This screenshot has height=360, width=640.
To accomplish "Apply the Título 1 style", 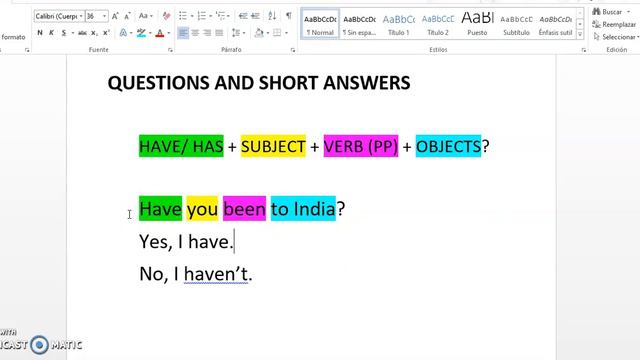I will [x=398, y=24].
